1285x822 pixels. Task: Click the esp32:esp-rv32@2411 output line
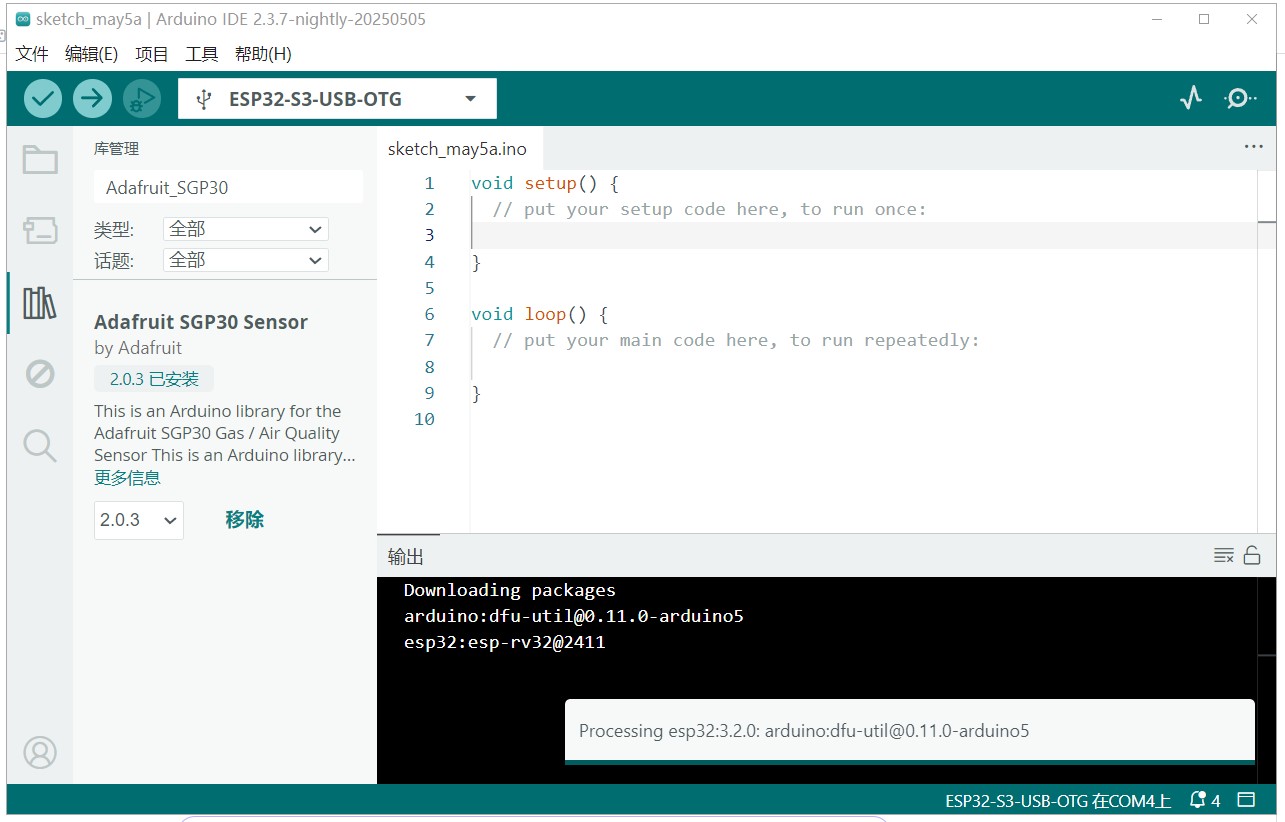click(505, 642)
